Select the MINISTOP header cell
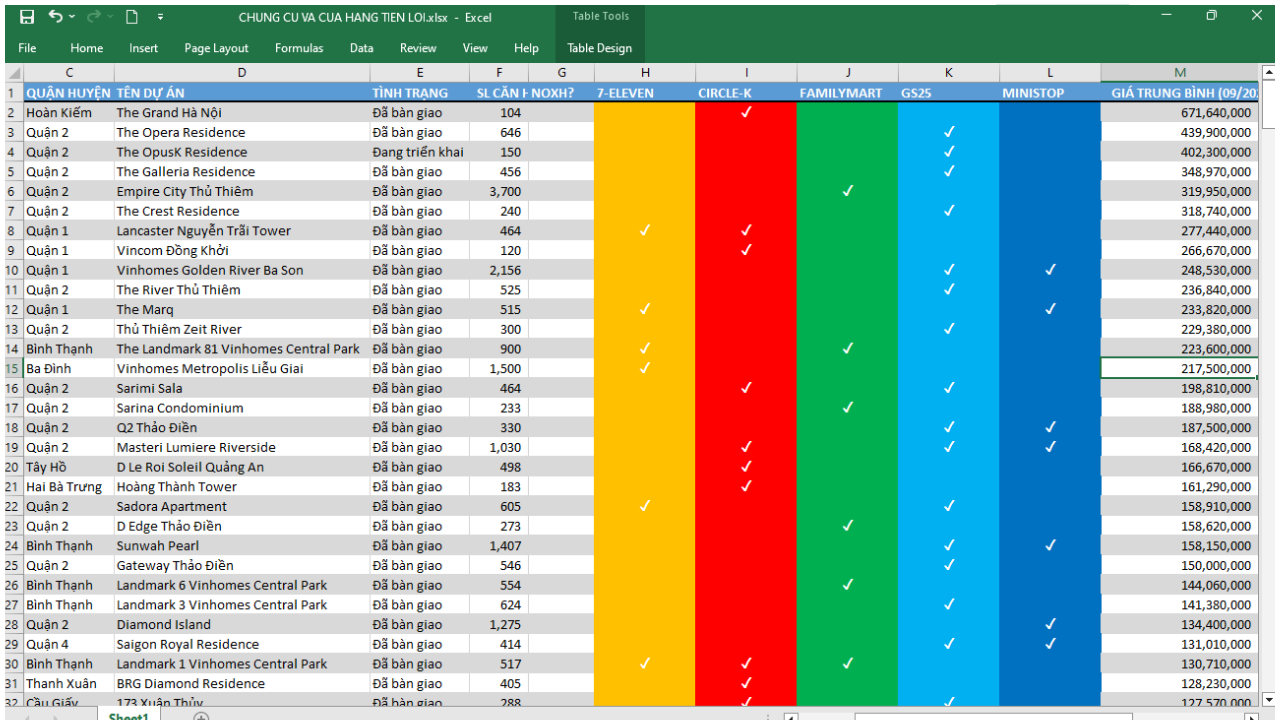Screen dimensions: 1280x720 [1050, 93]
